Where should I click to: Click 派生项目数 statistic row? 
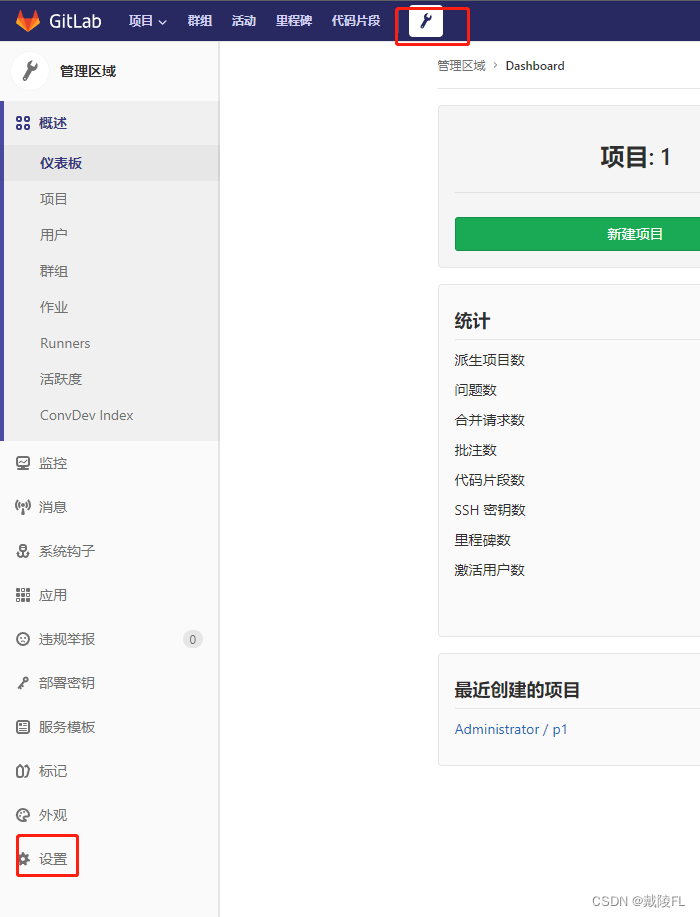point(489,360)
